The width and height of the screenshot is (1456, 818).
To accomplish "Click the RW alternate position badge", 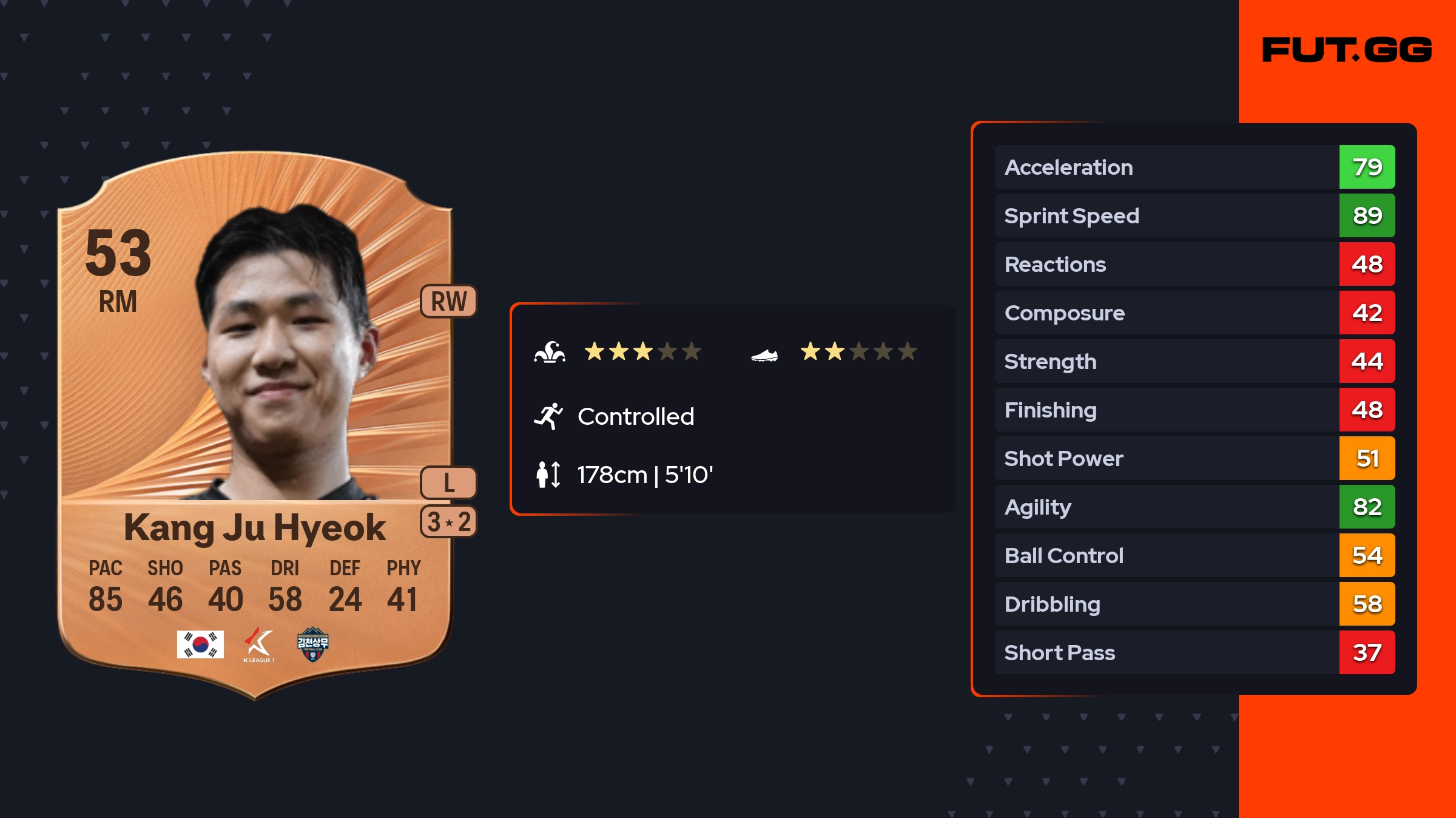I will click(449, 301).
